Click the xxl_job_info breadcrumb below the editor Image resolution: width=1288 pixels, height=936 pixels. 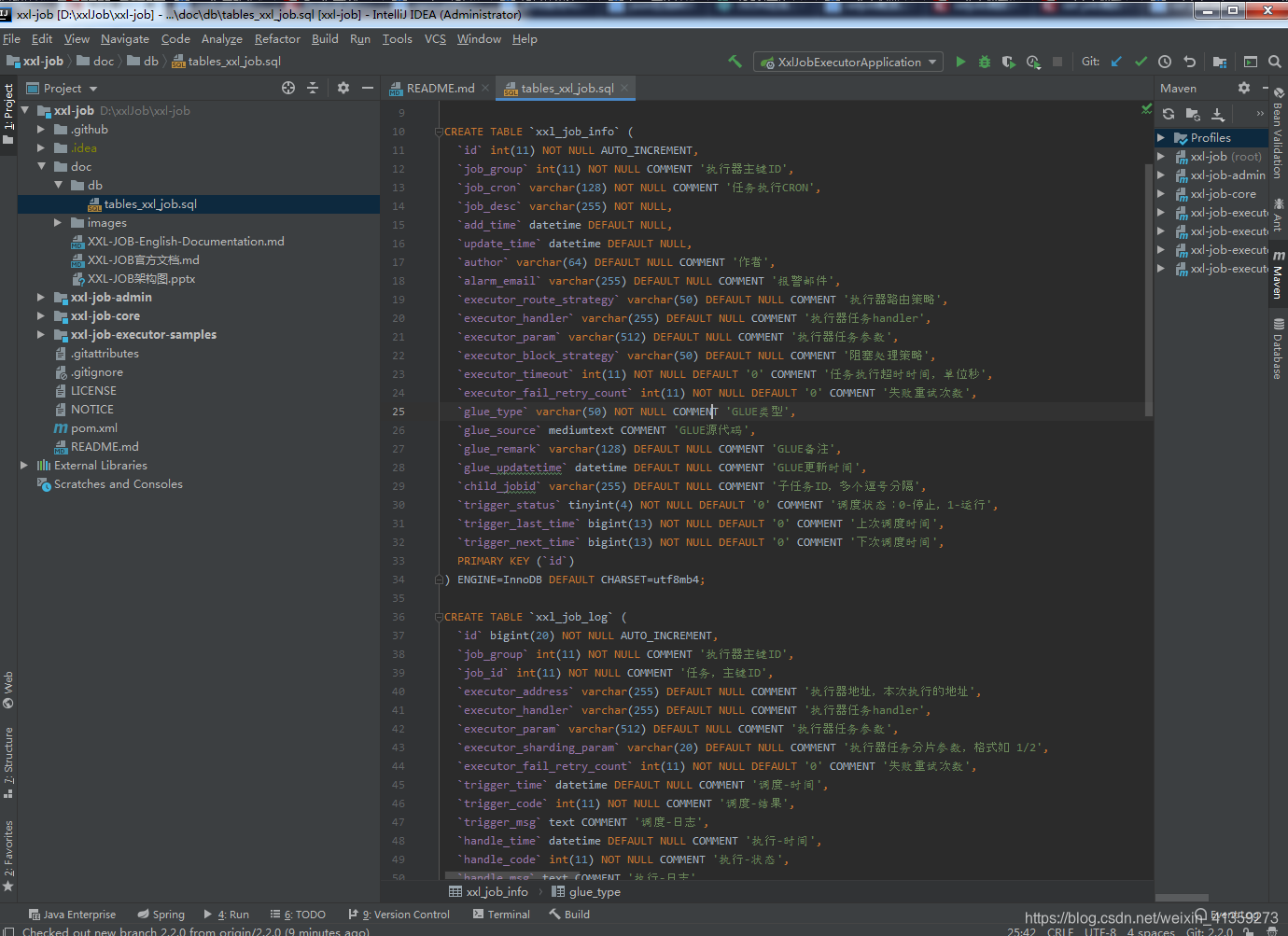488,892
